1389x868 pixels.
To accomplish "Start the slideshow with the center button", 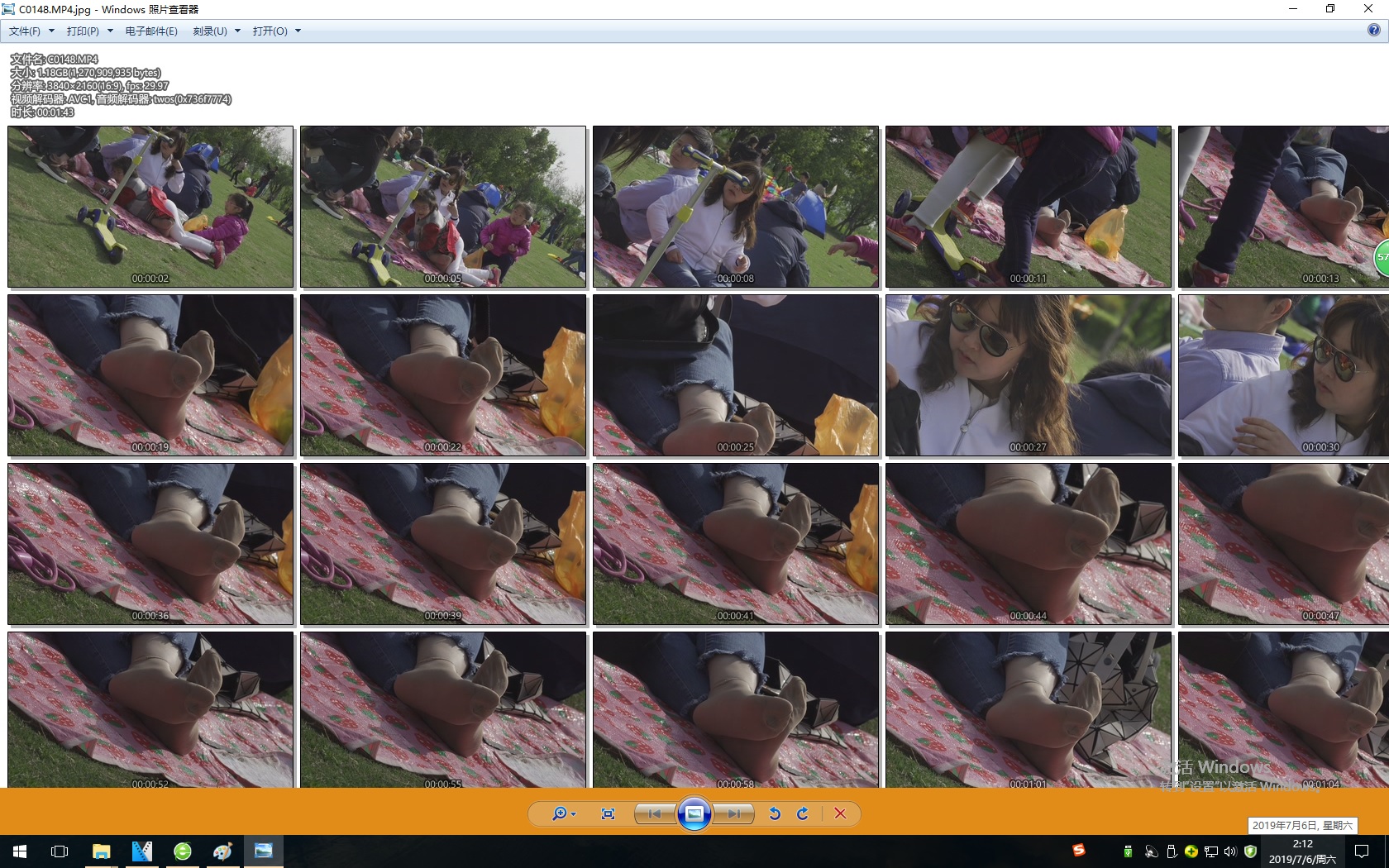I will tap(694, 813).
